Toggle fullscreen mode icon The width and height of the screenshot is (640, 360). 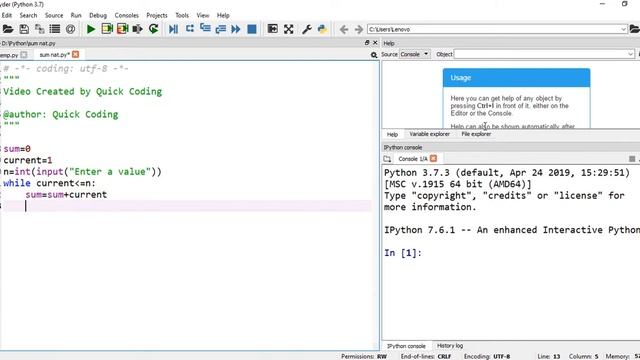[289, 29]
